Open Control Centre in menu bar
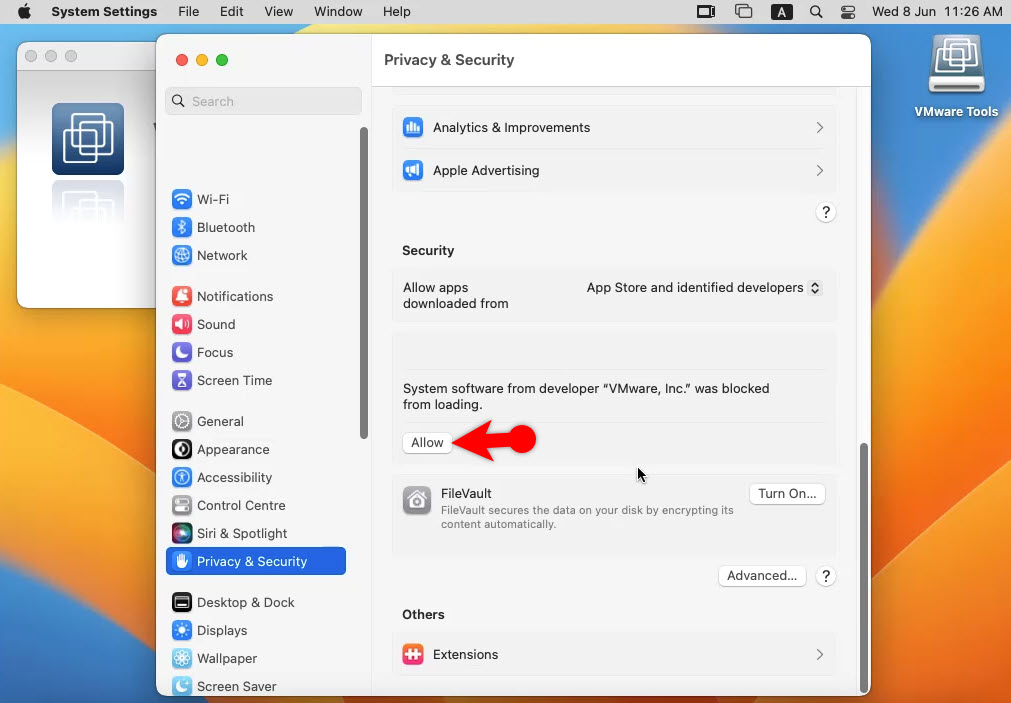 point(848,12)
